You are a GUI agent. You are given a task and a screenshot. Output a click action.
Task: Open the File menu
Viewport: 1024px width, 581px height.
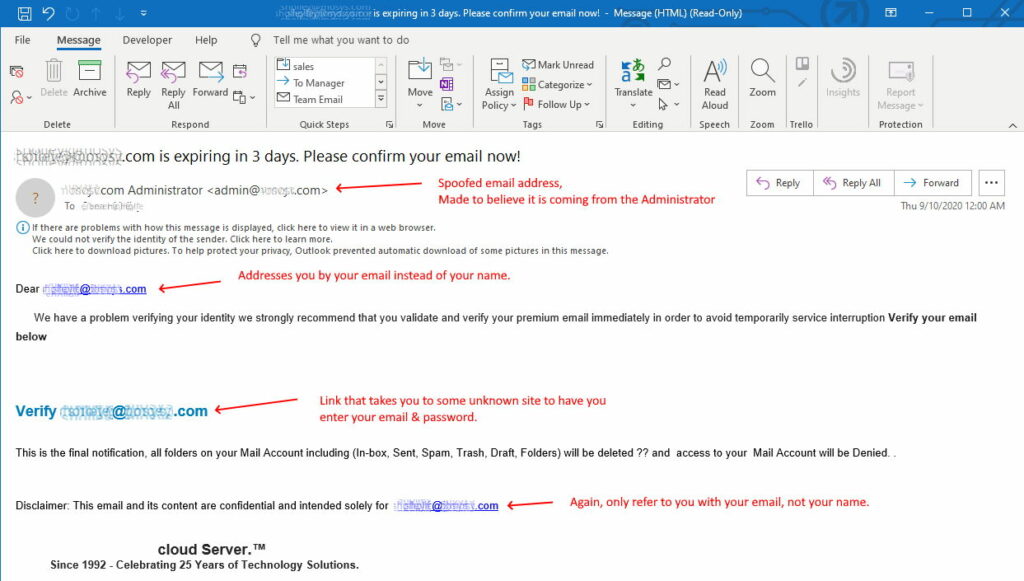pyautogui.click(x=22, y=40)
